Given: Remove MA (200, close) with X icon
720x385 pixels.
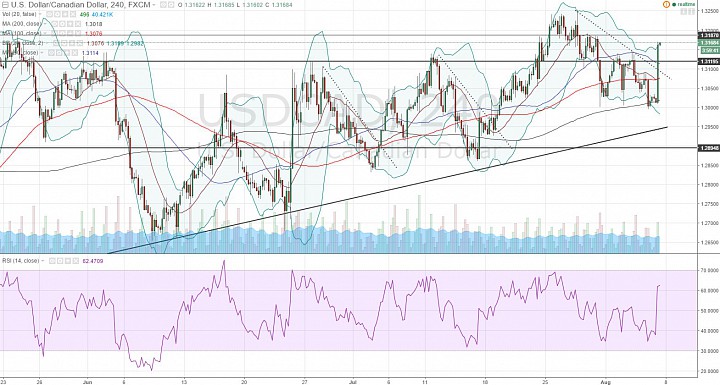Looking at the screenshot, I should pyautogui.click(x=78, y=24).
